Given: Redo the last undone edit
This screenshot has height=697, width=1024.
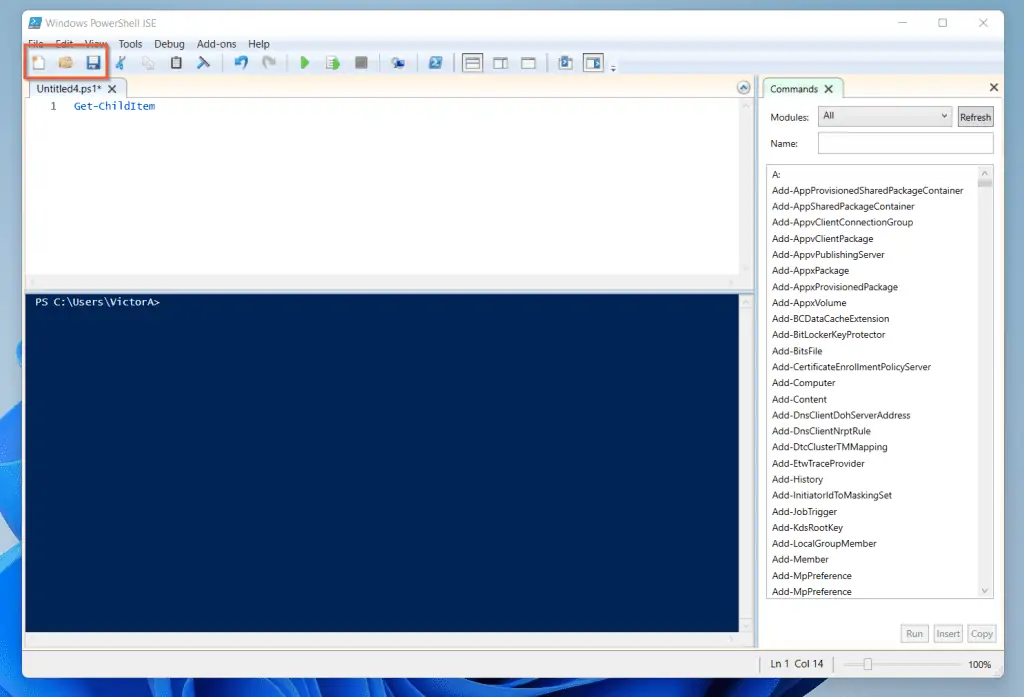Looking at the screenshot, I should coord(268,63).
